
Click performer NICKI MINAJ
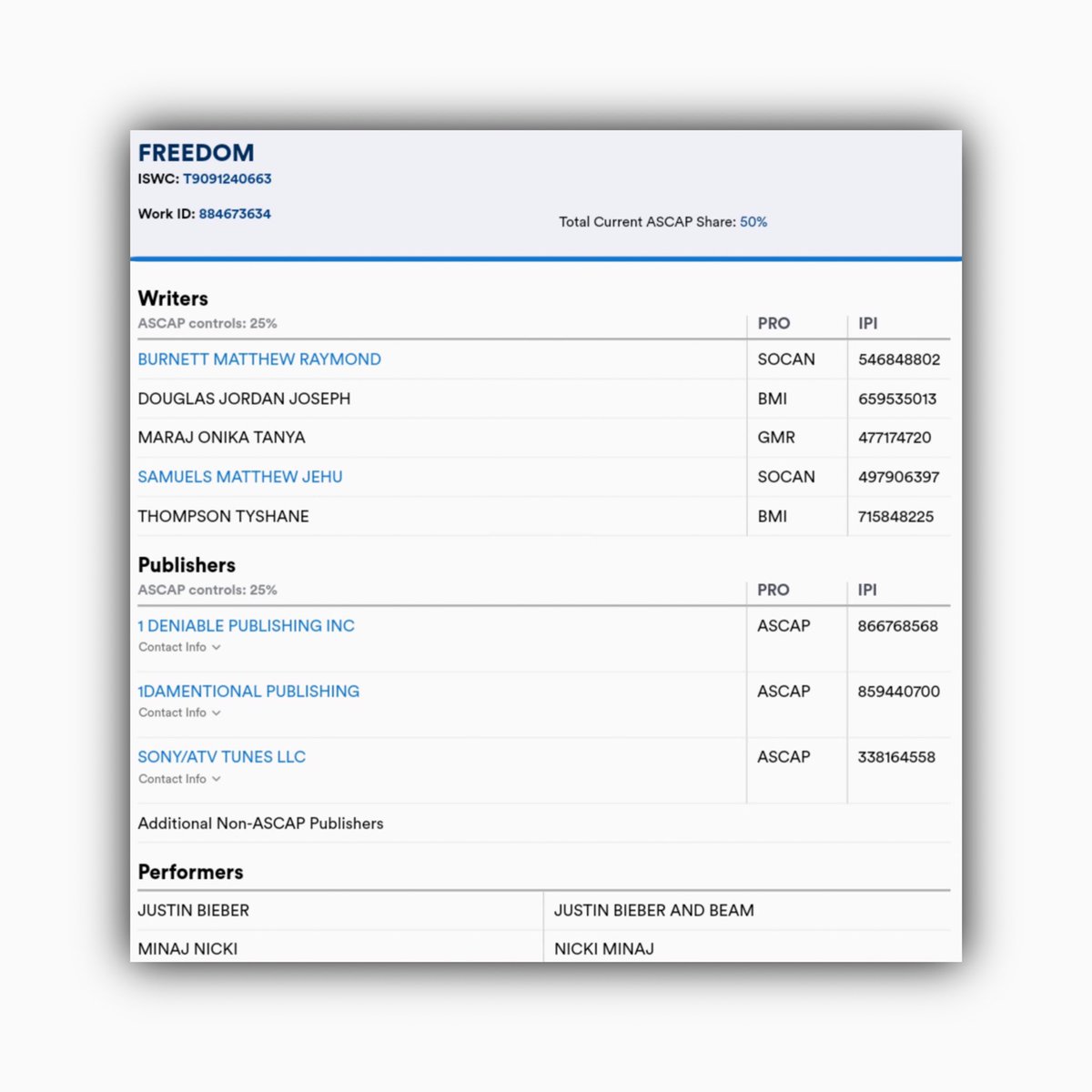click(604, 949)
